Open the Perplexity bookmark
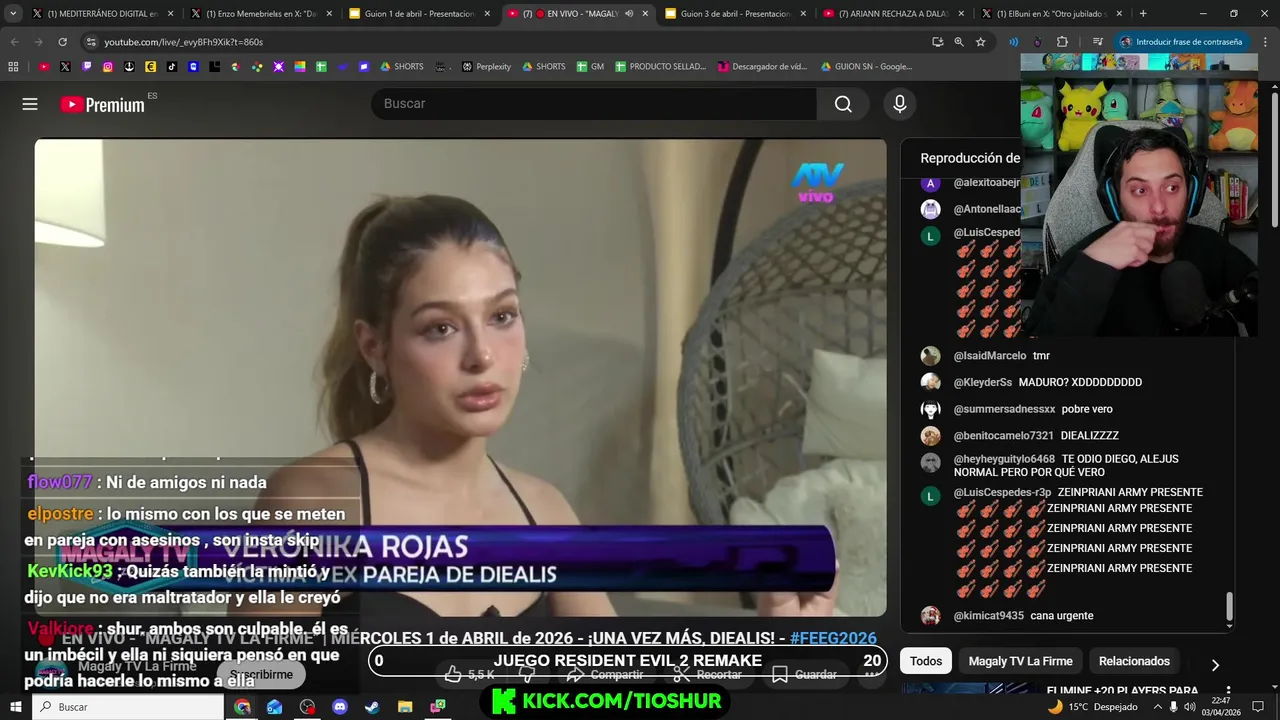The image size is (1280, 720). pos(486,67)
